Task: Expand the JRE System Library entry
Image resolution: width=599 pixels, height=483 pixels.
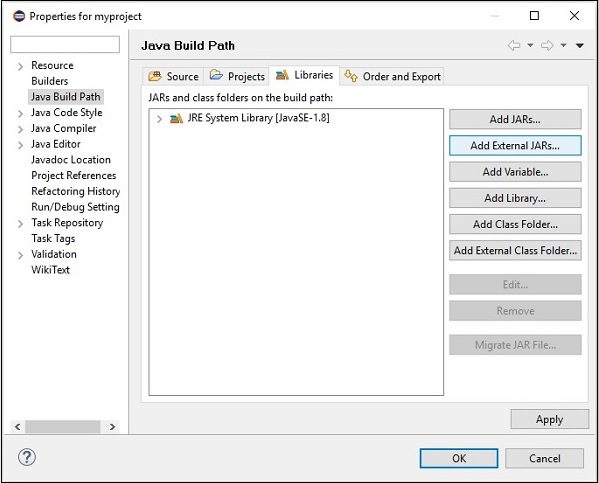Action: 159,119
